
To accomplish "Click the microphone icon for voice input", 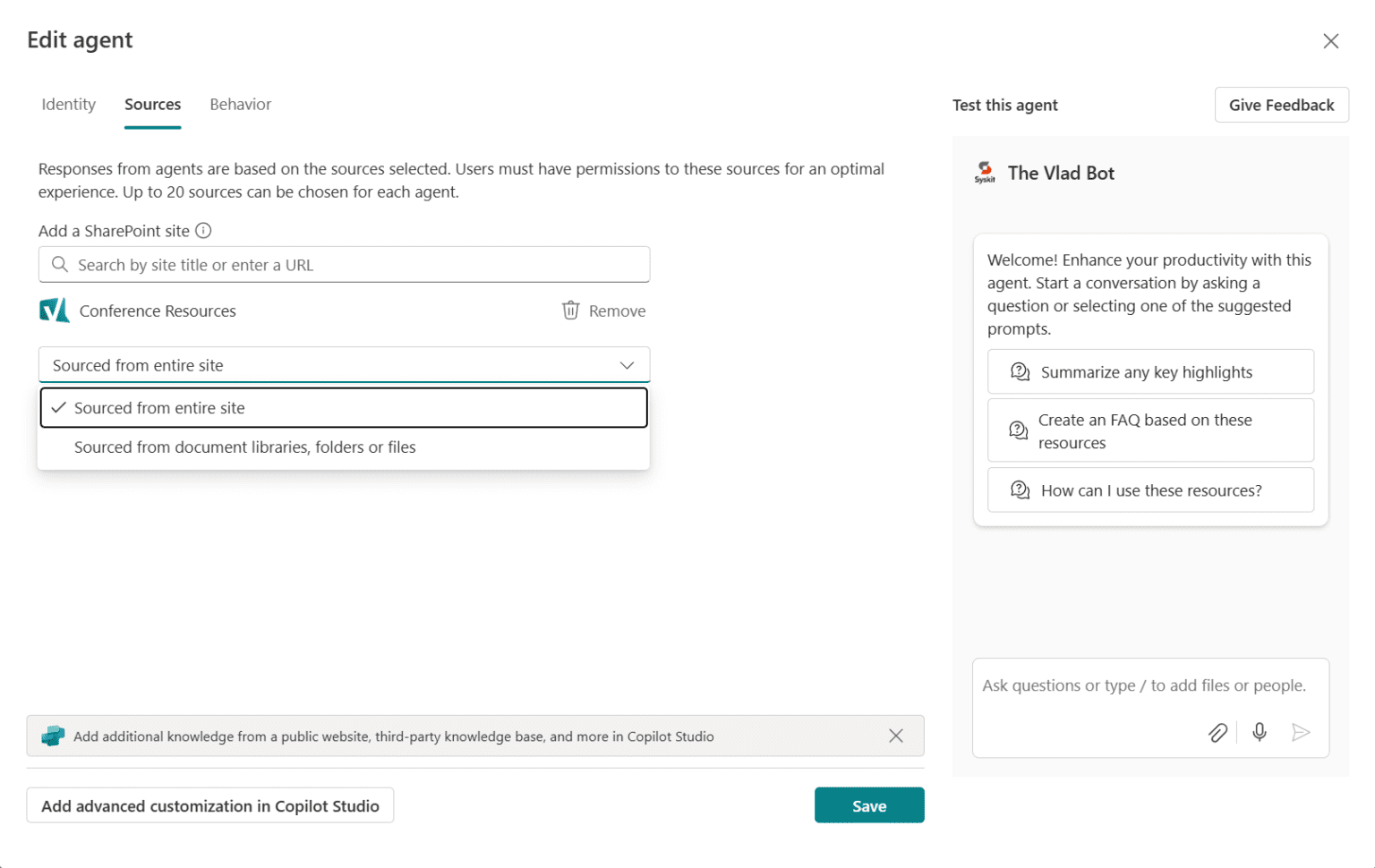I will [x=1259, y=732].
